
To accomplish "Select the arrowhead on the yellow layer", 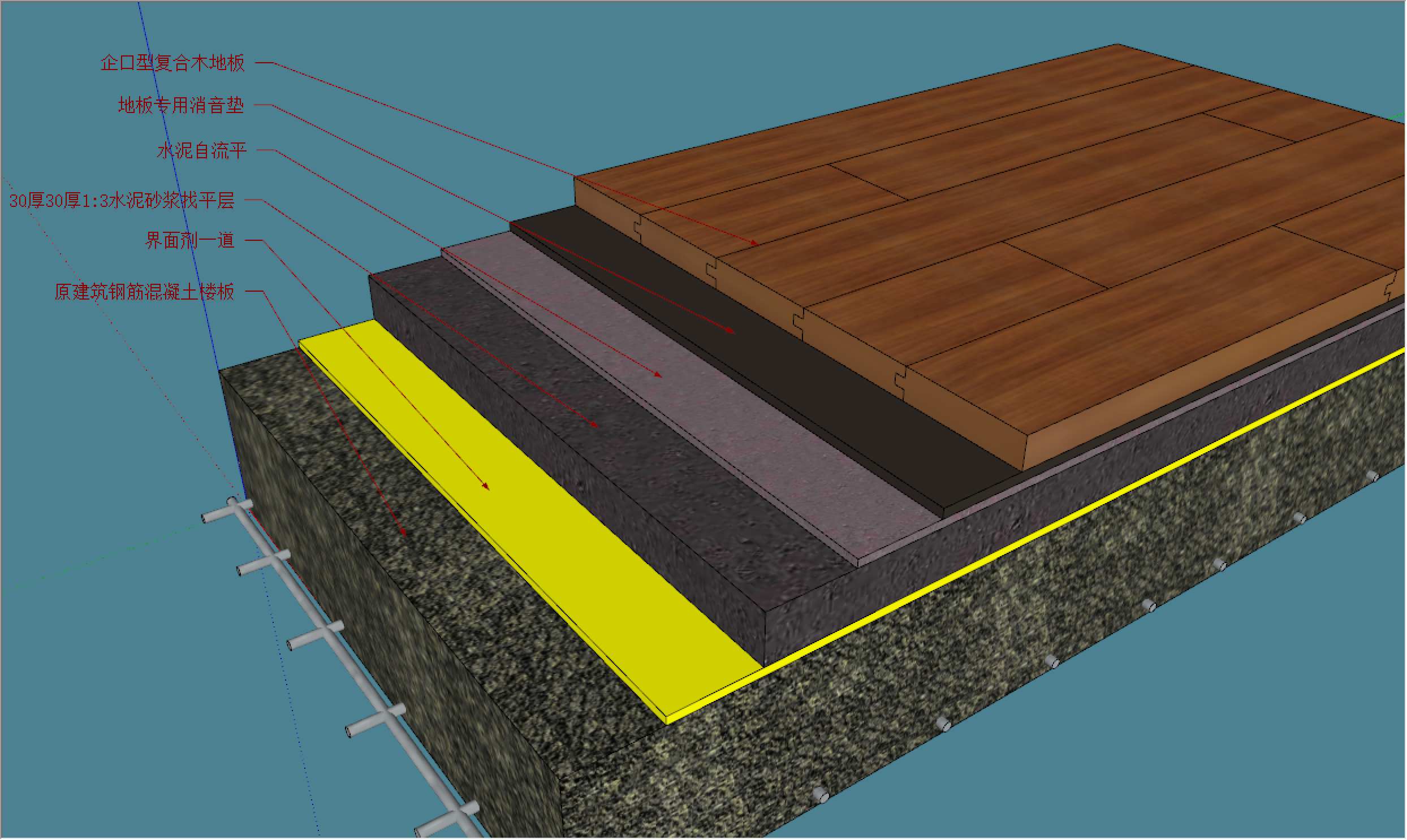I will click(x=485, y=486).
